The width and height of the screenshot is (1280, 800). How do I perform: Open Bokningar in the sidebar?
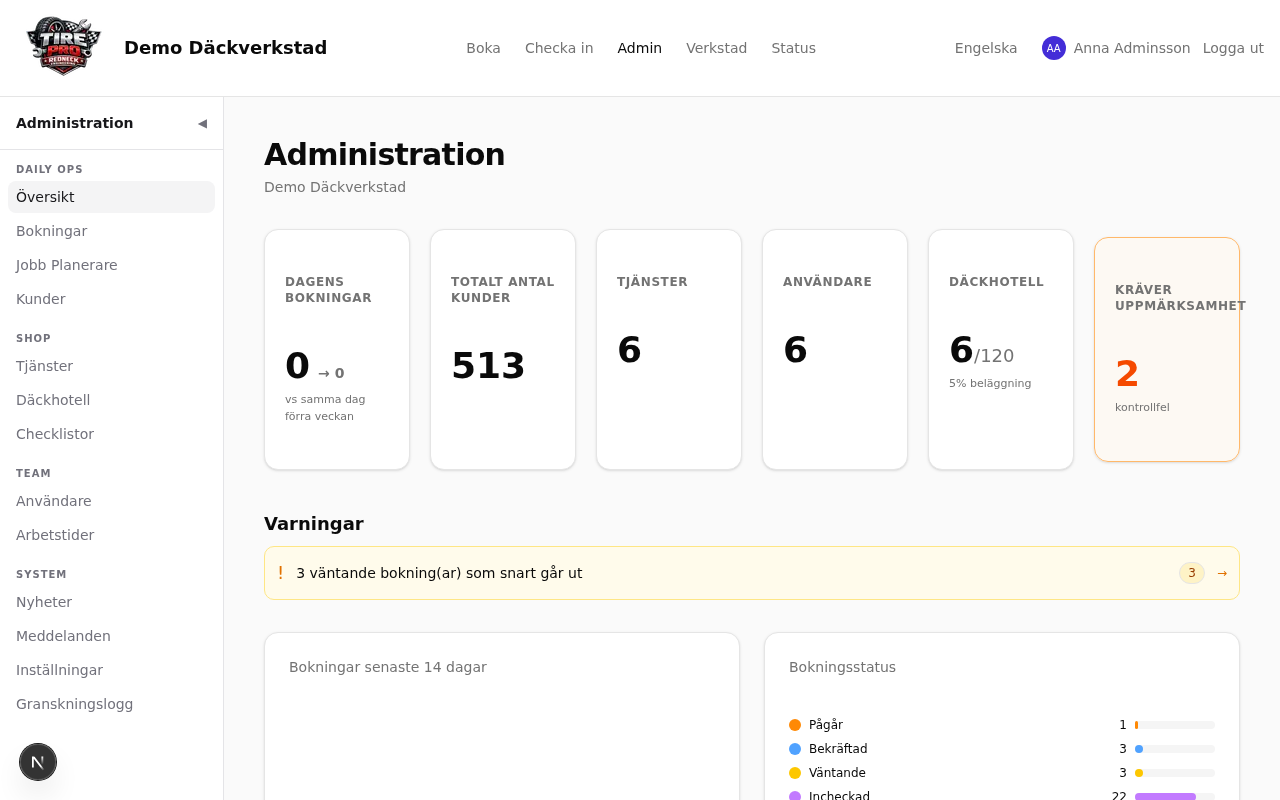pos(51,231)
